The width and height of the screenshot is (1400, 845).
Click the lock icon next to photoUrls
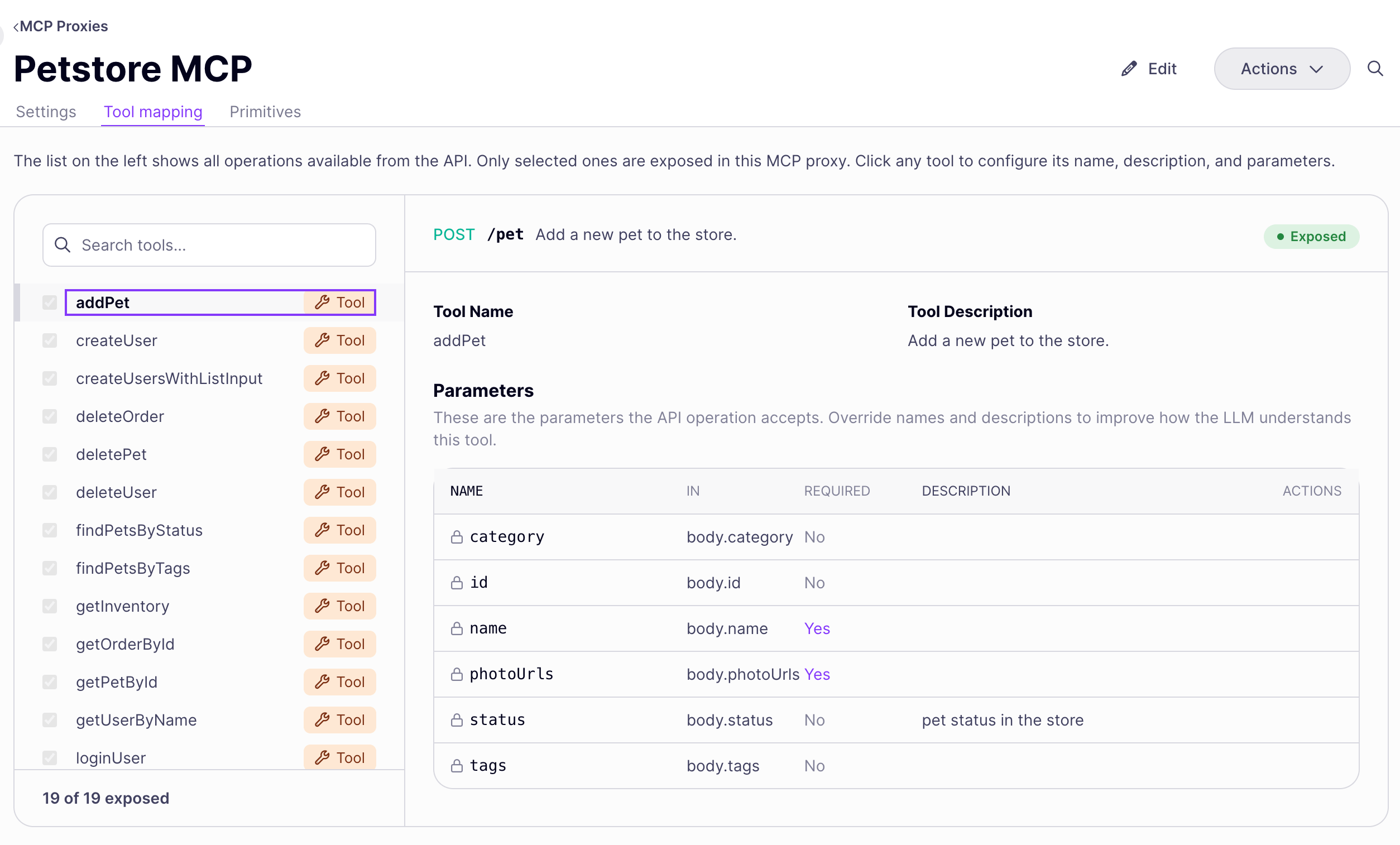pos(457,675)
